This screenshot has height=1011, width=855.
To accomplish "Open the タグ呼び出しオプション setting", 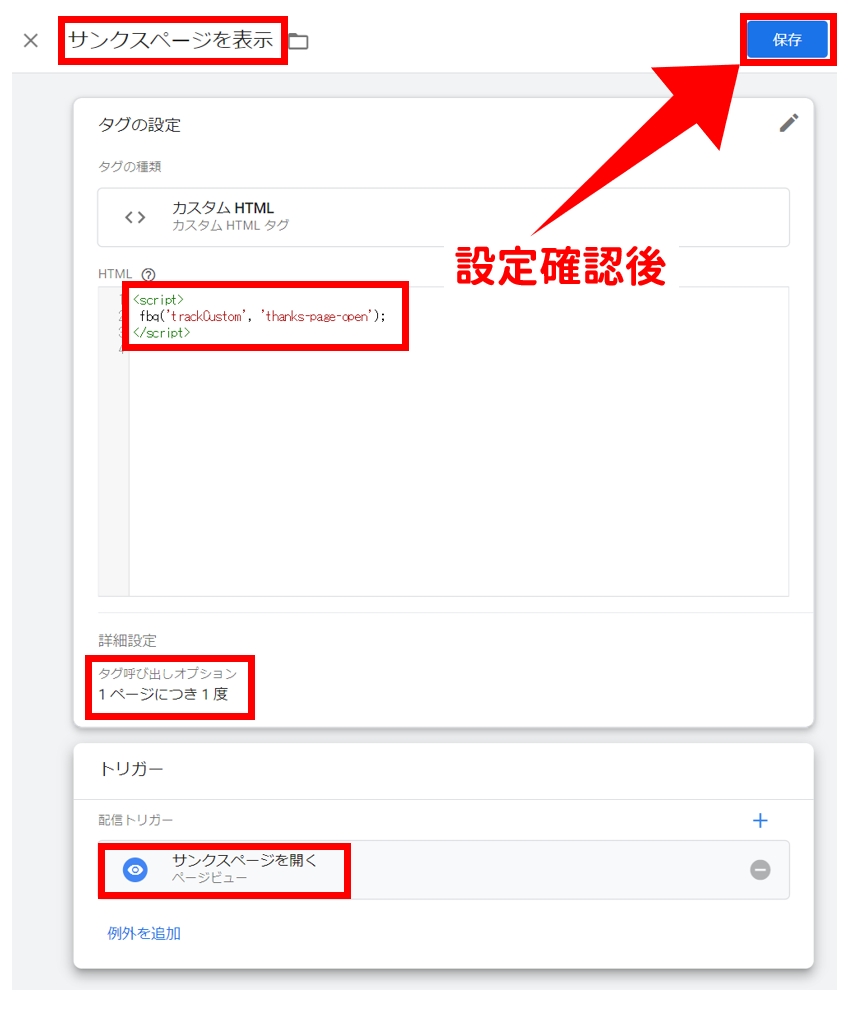I will point(168,685).
